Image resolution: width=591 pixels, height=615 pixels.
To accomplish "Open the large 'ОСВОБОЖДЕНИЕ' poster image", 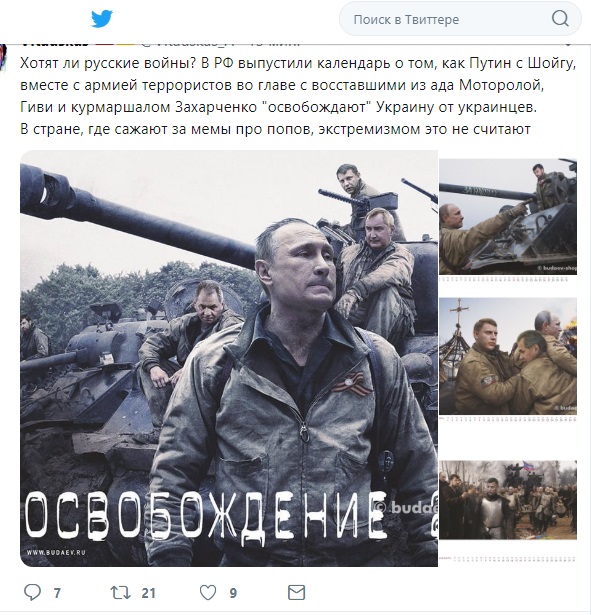I will pos(229,358).
